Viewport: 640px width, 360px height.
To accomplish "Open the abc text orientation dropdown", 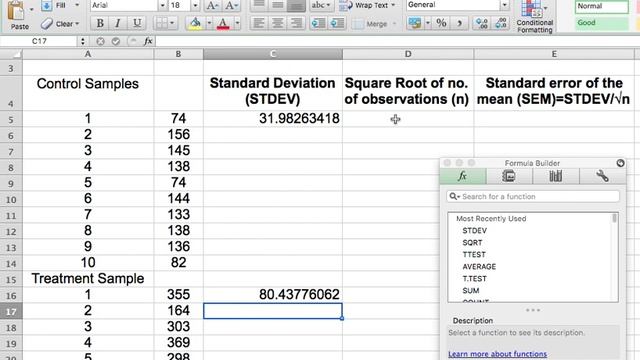I will coord(321,5).
